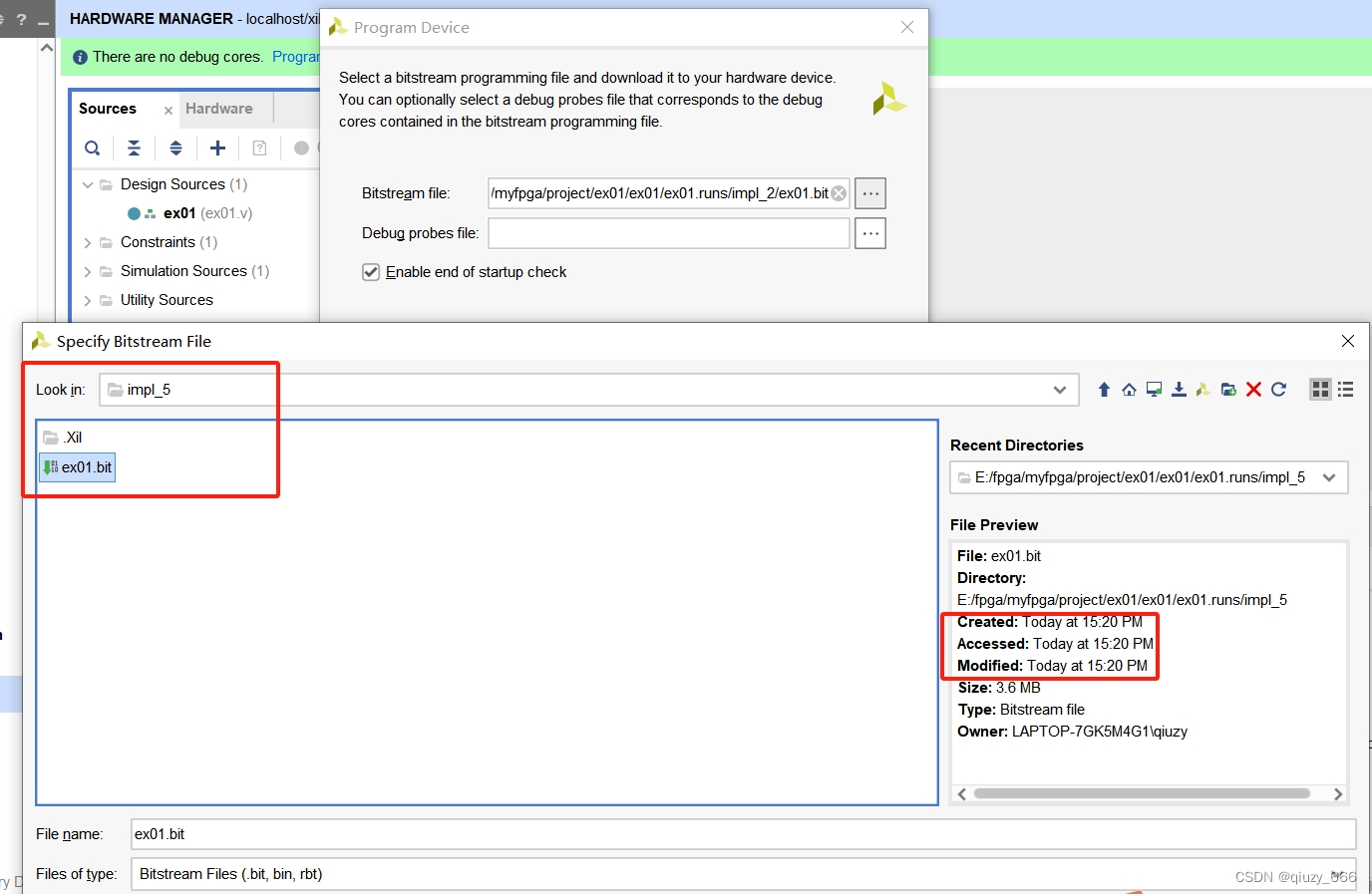Click the panel collapse up arrow
1372x894 pixels.
(x=47, y=47)
